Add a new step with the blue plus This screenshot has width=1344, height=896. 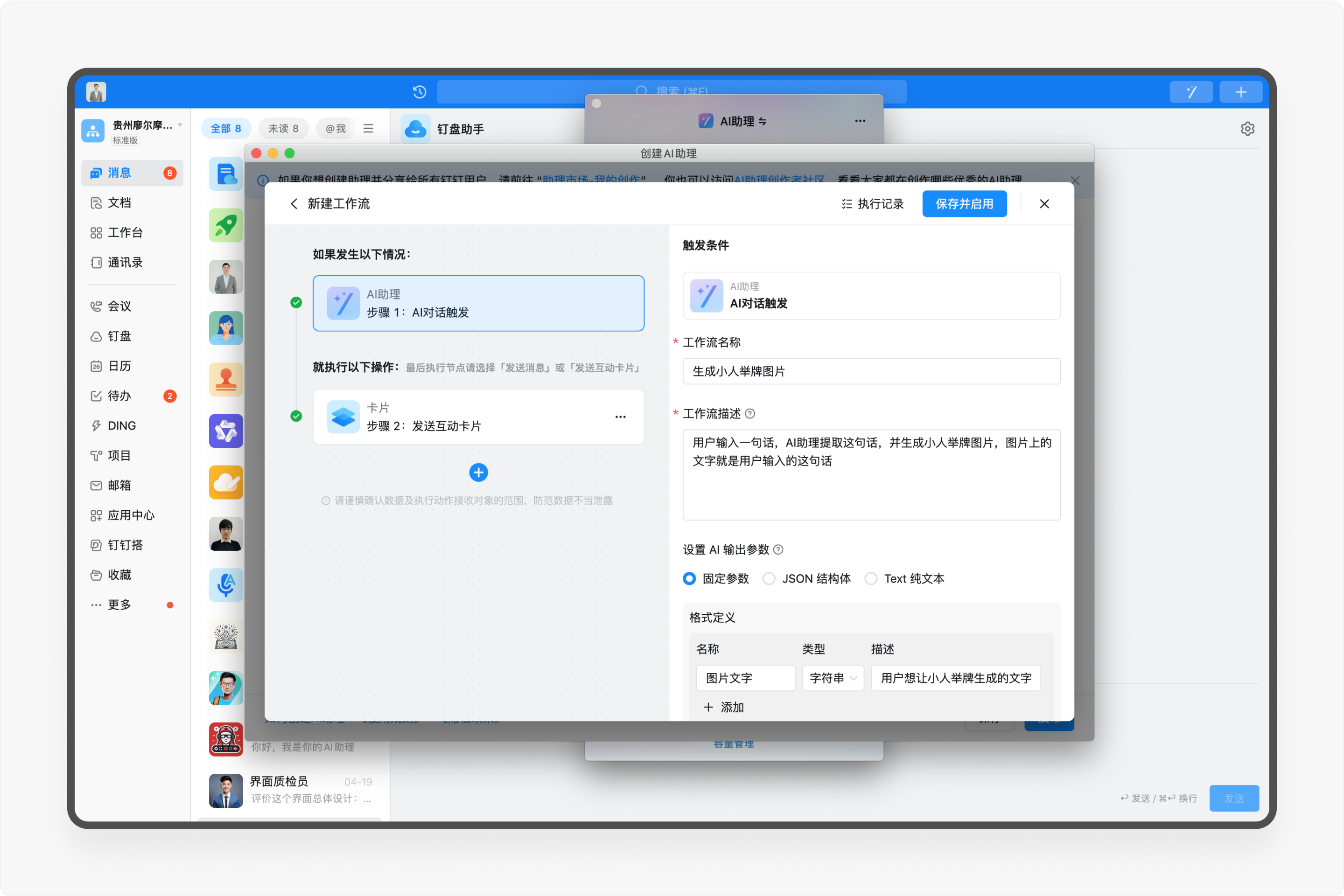pyautogui.click(x=478, y=472)
